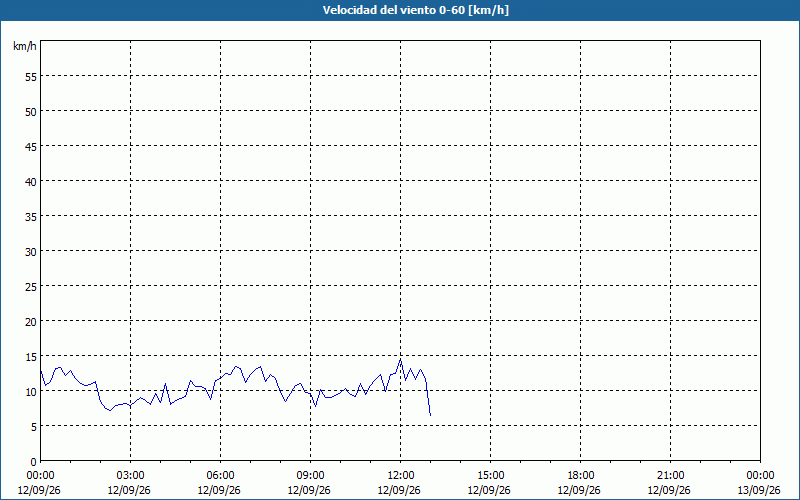Select the y-axis value '20'
This screenshot has width=800, height=500.
[x=31, y=321]
